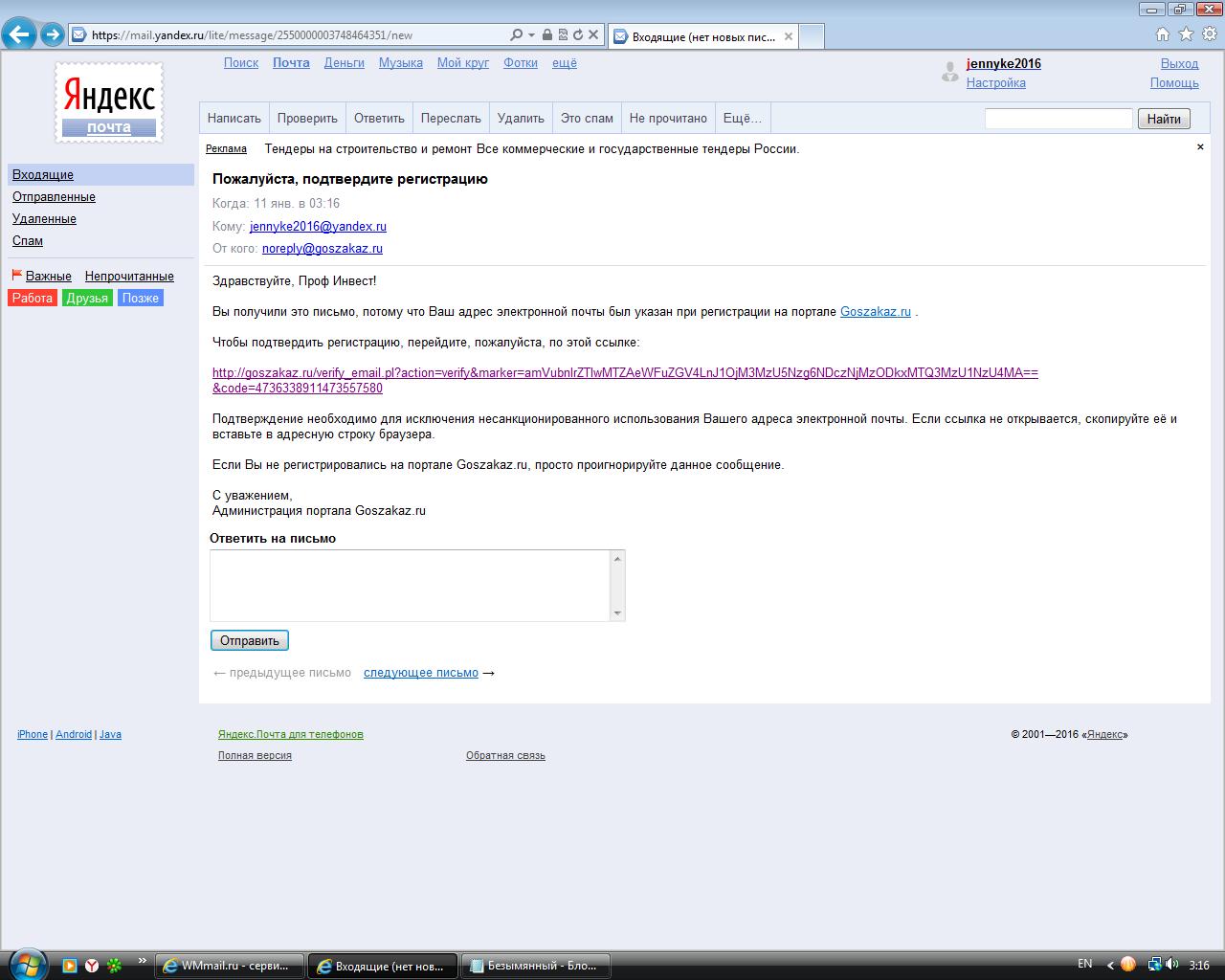This screenshot has width=1225, height=980.
Task: Open the Музыка service link
Action: [401, 63]
